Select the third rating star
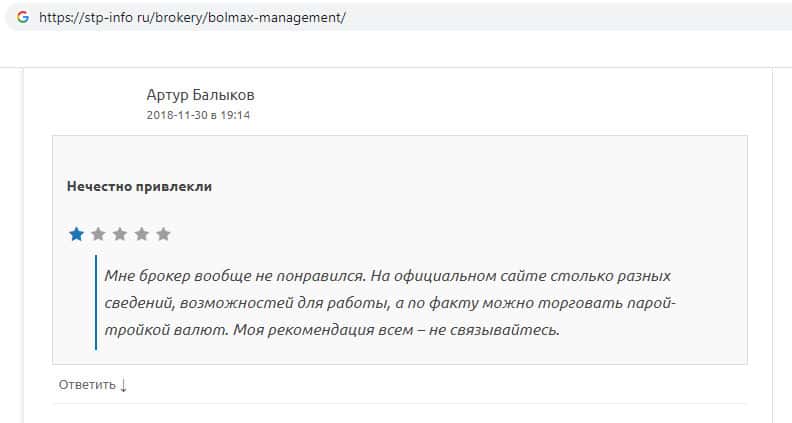The image size is (792, 423). [120, 234]
